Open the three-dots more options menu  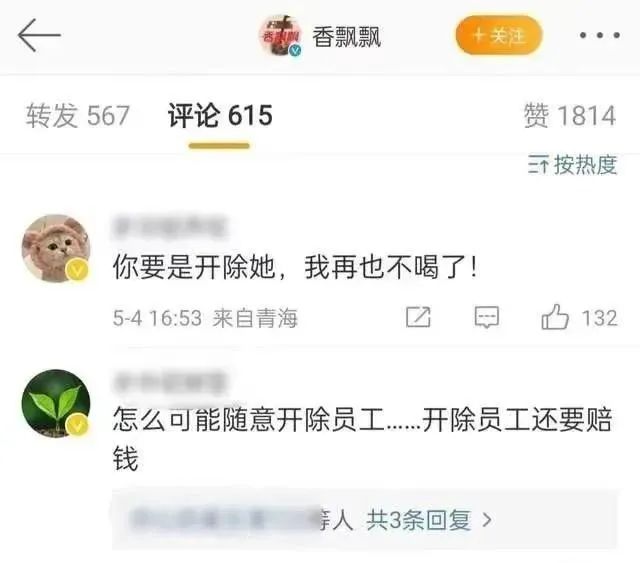pyautogui.click(x=600, y=36)
